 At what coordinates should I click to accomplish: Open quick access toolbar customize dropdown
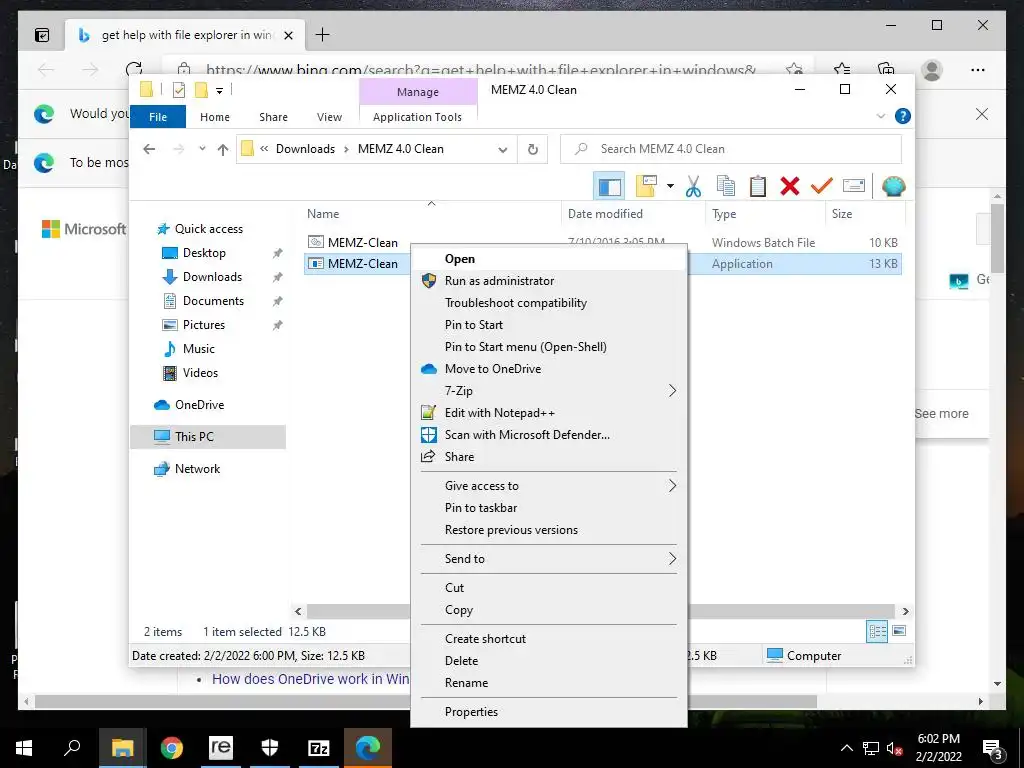(x=219, y=91)
